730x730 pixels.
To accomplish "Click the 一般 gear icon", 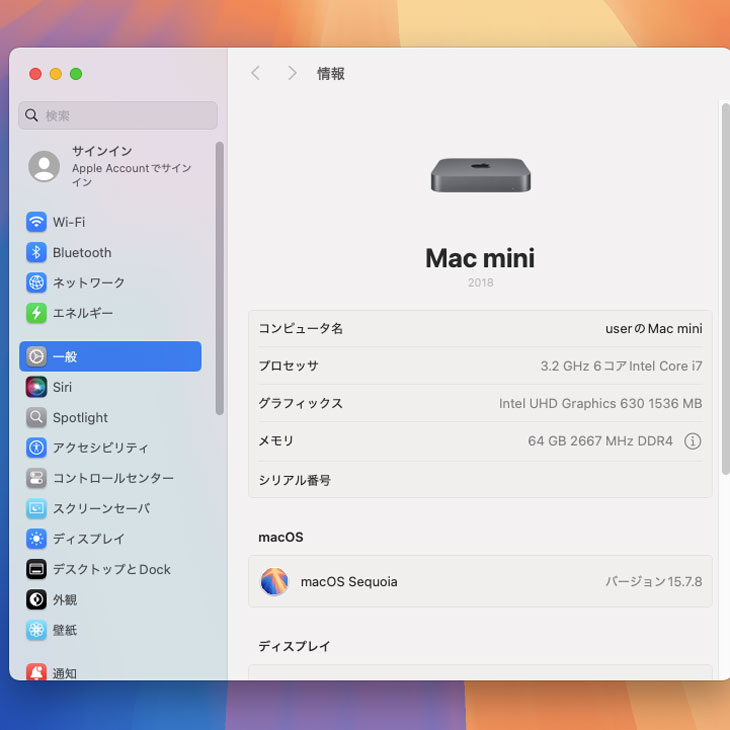I will click(x=36, y=357).
